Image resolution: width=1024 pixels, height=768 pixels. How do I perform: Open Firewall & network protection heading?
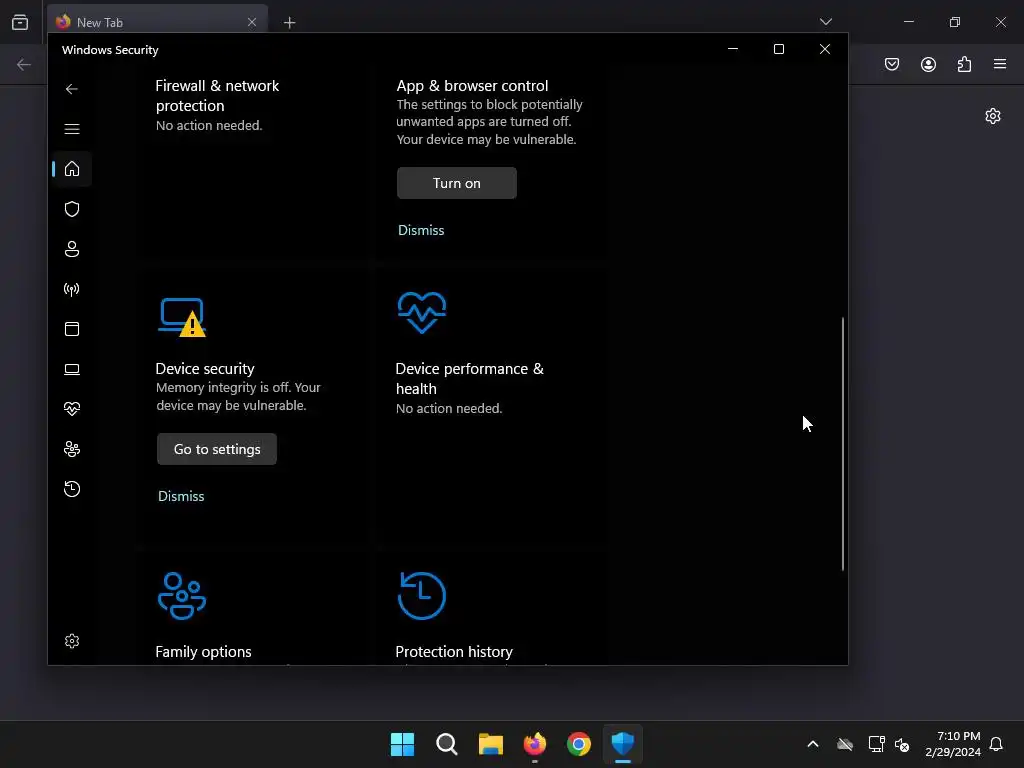tap(217, 96)
